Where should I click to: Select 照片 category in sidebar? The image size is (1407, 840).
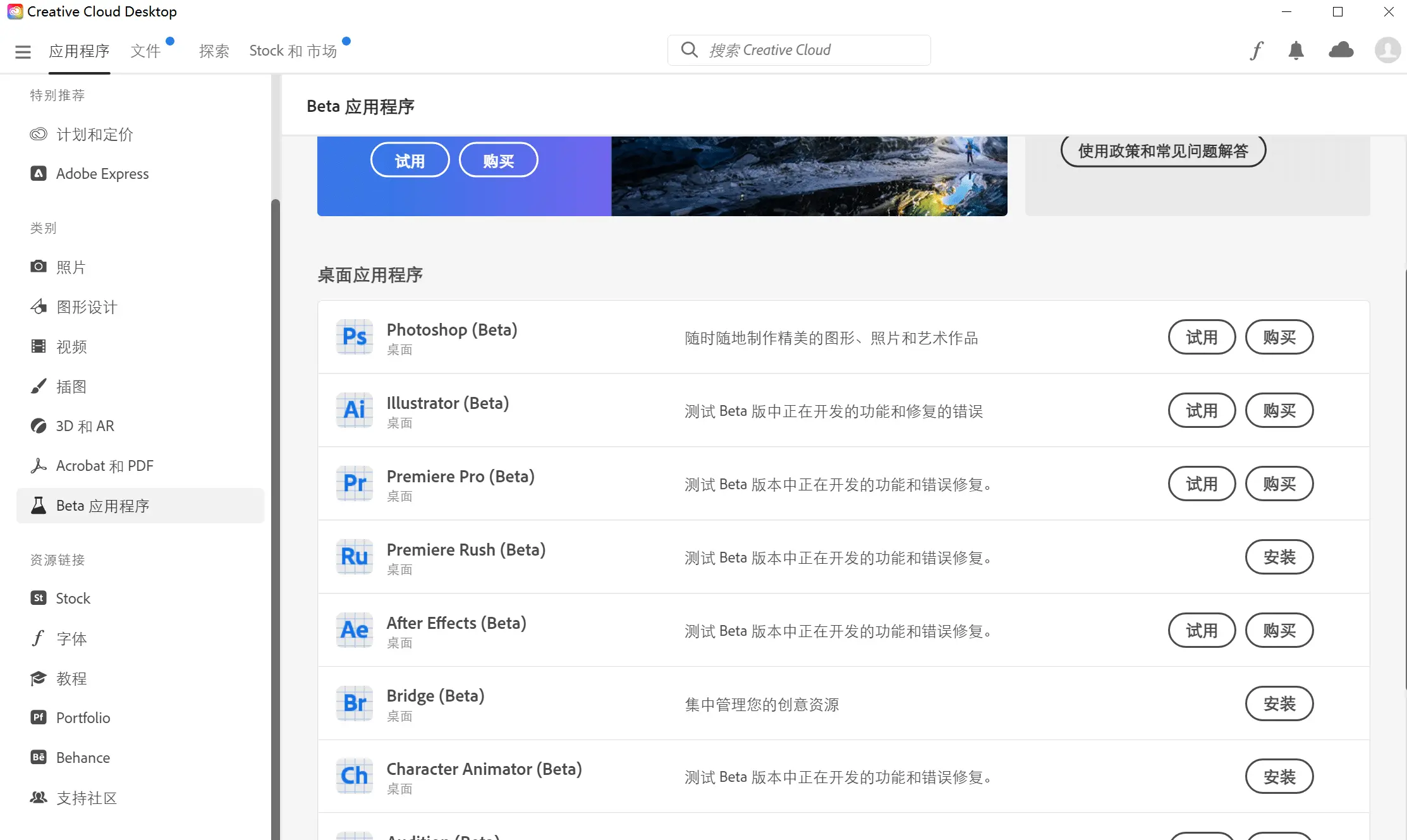72,266
